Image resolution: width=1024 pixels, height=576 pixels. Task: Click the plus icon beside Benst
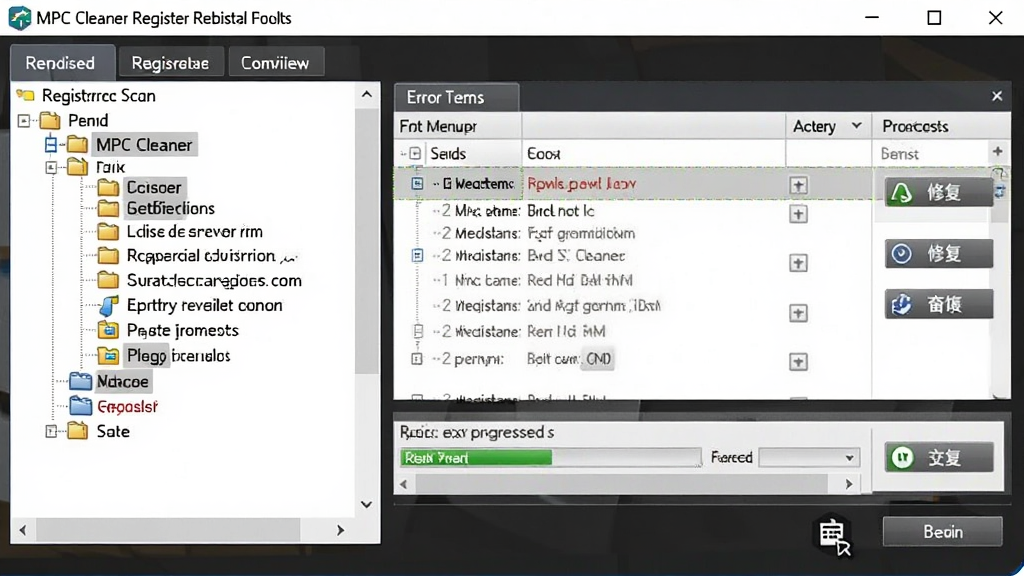click(997, 152)
